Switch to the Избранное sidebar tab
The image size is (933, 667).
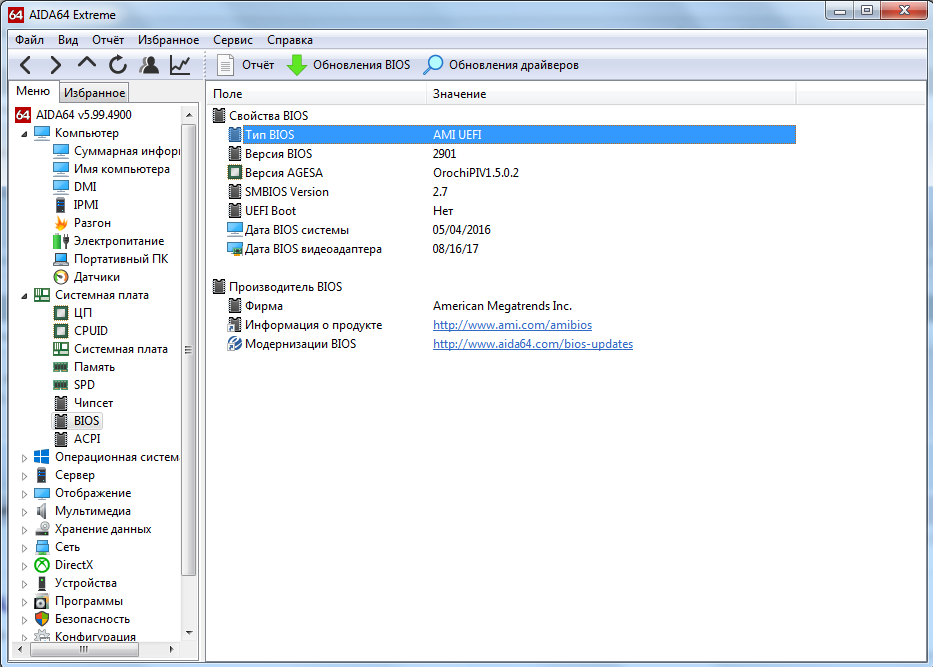pos(95,93)
